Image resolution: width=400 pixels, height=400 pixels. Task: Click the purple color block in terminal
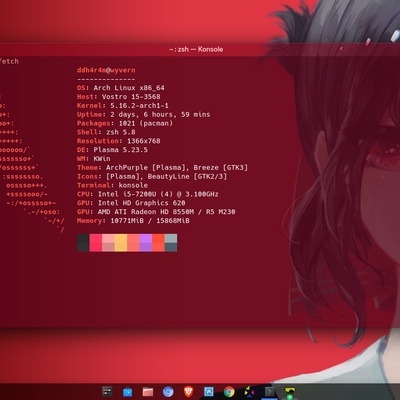(146, 243)
